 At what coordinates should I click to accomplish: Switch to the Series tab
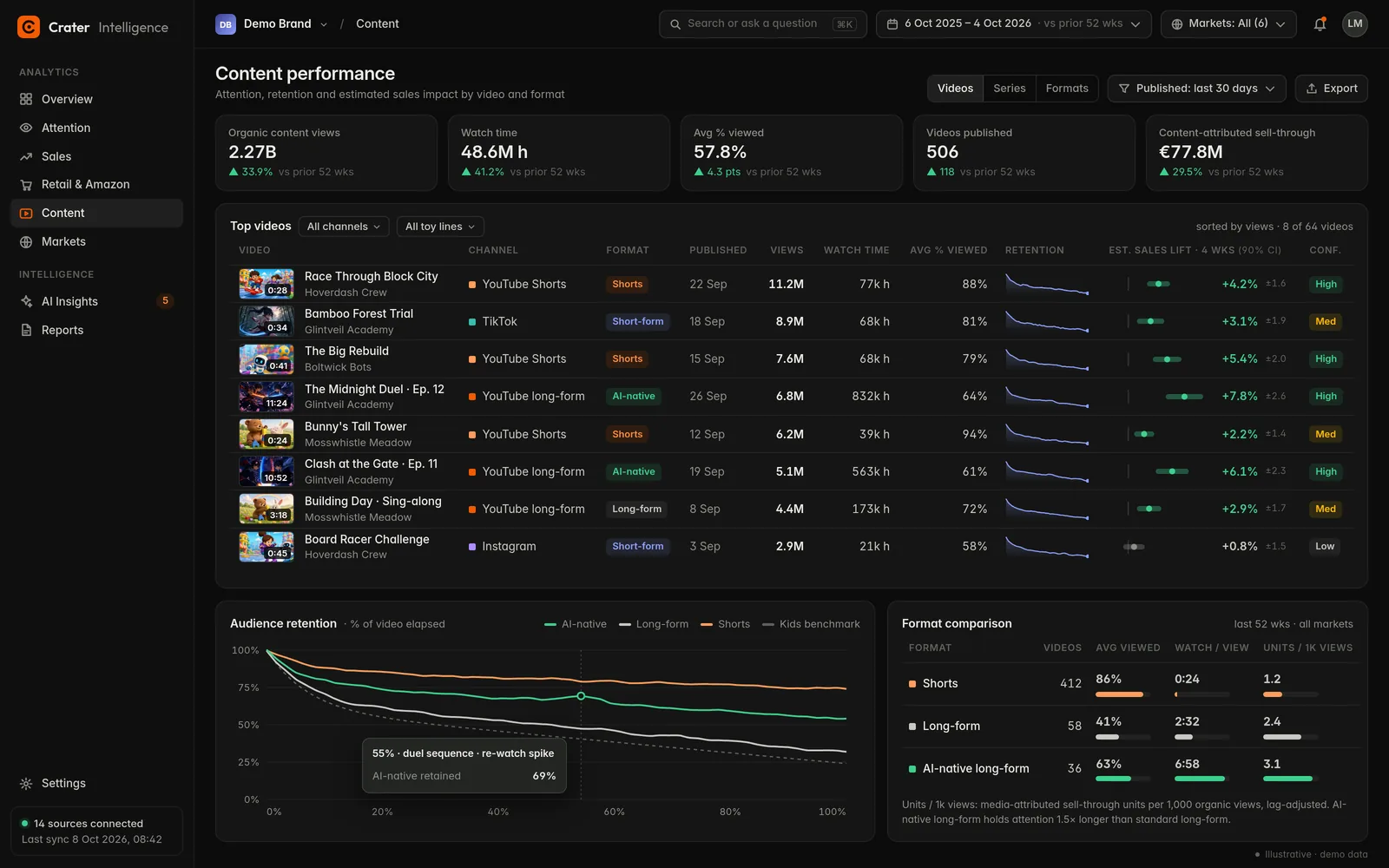point(1010,89)
